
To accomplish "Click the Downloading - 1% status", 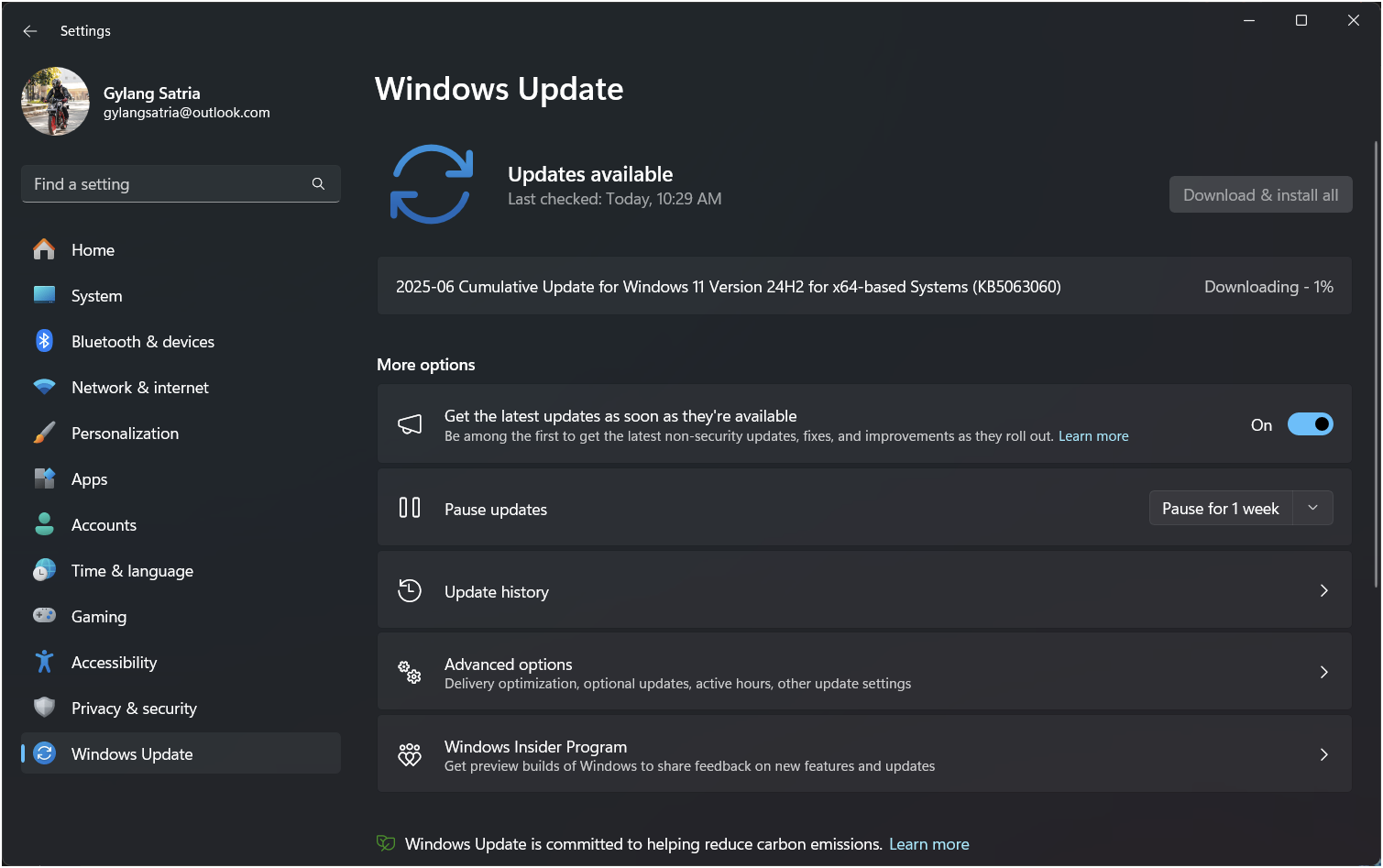I will coord(1268,287).
